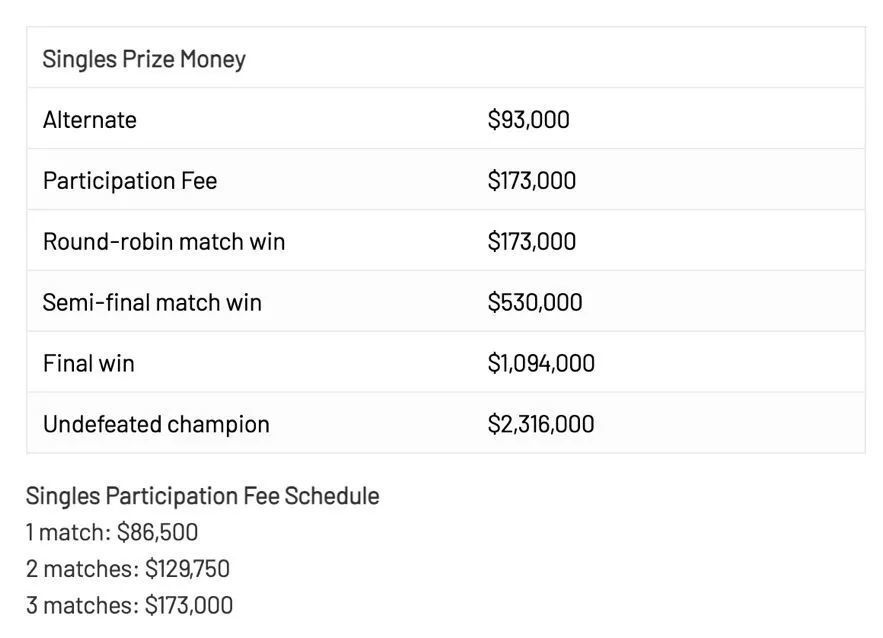The height and width of the screenshot is (638, 883).
Task: Select the Alternate row label
Action: 90,120
